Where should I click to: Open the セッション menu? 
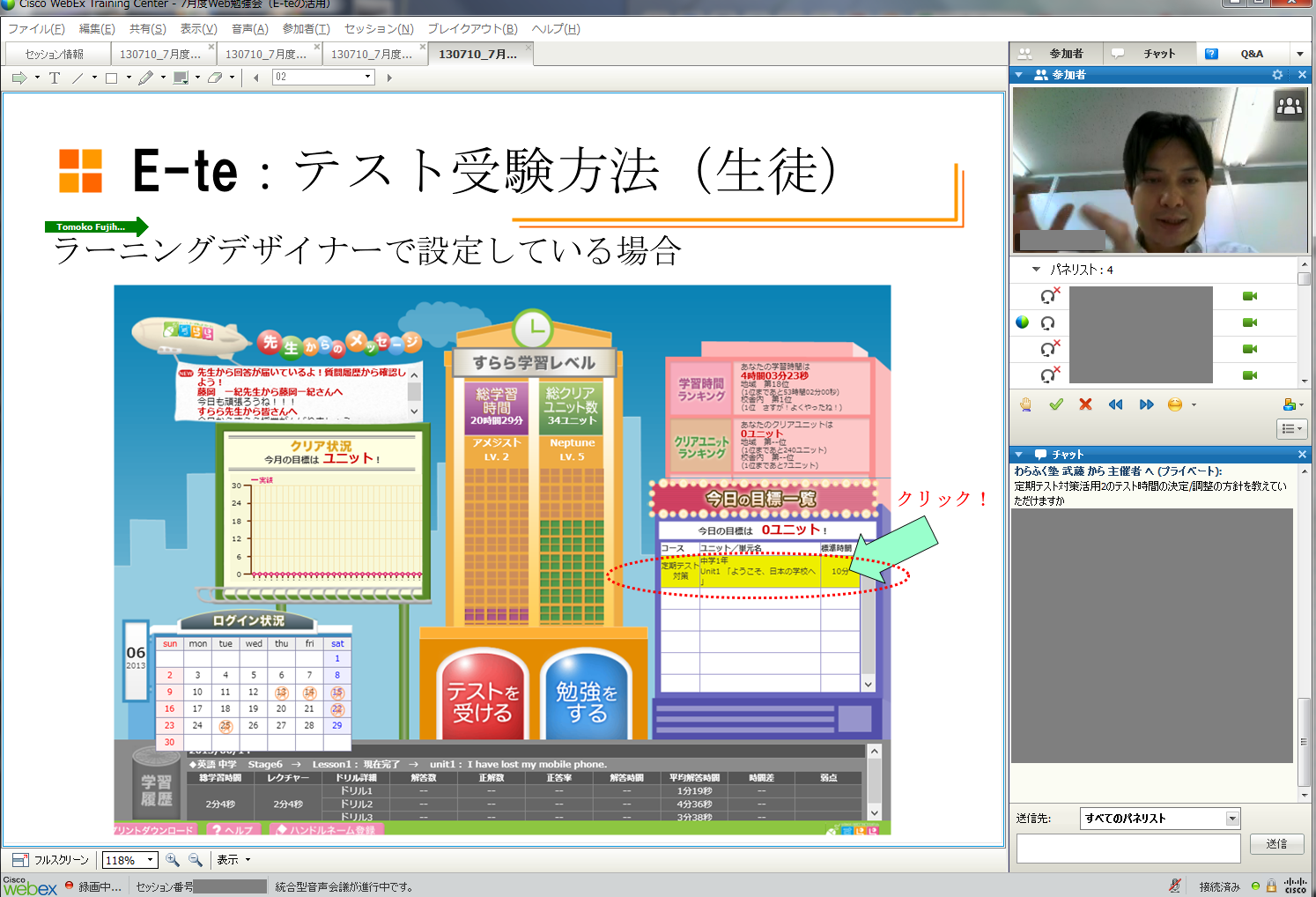[379, 29]
